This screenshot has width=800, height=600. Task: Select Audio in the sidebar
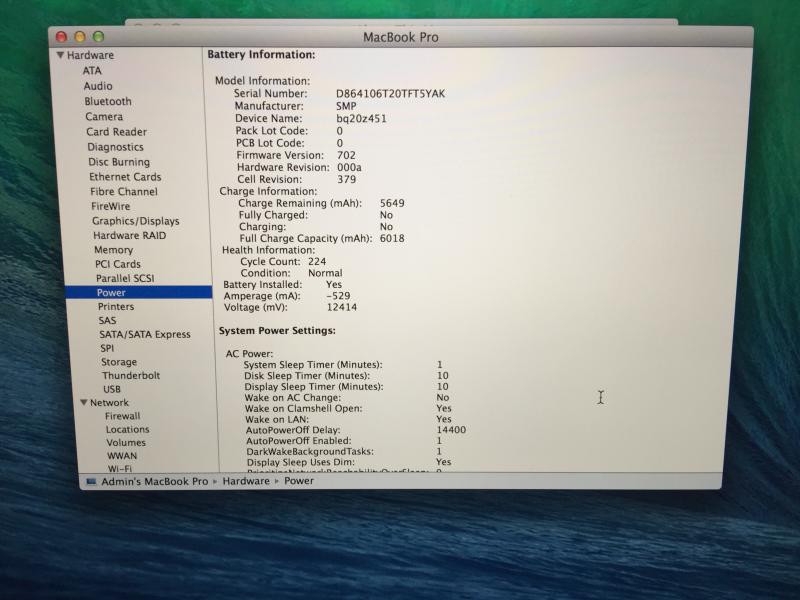pyautogui.click(x=98, y=86)
